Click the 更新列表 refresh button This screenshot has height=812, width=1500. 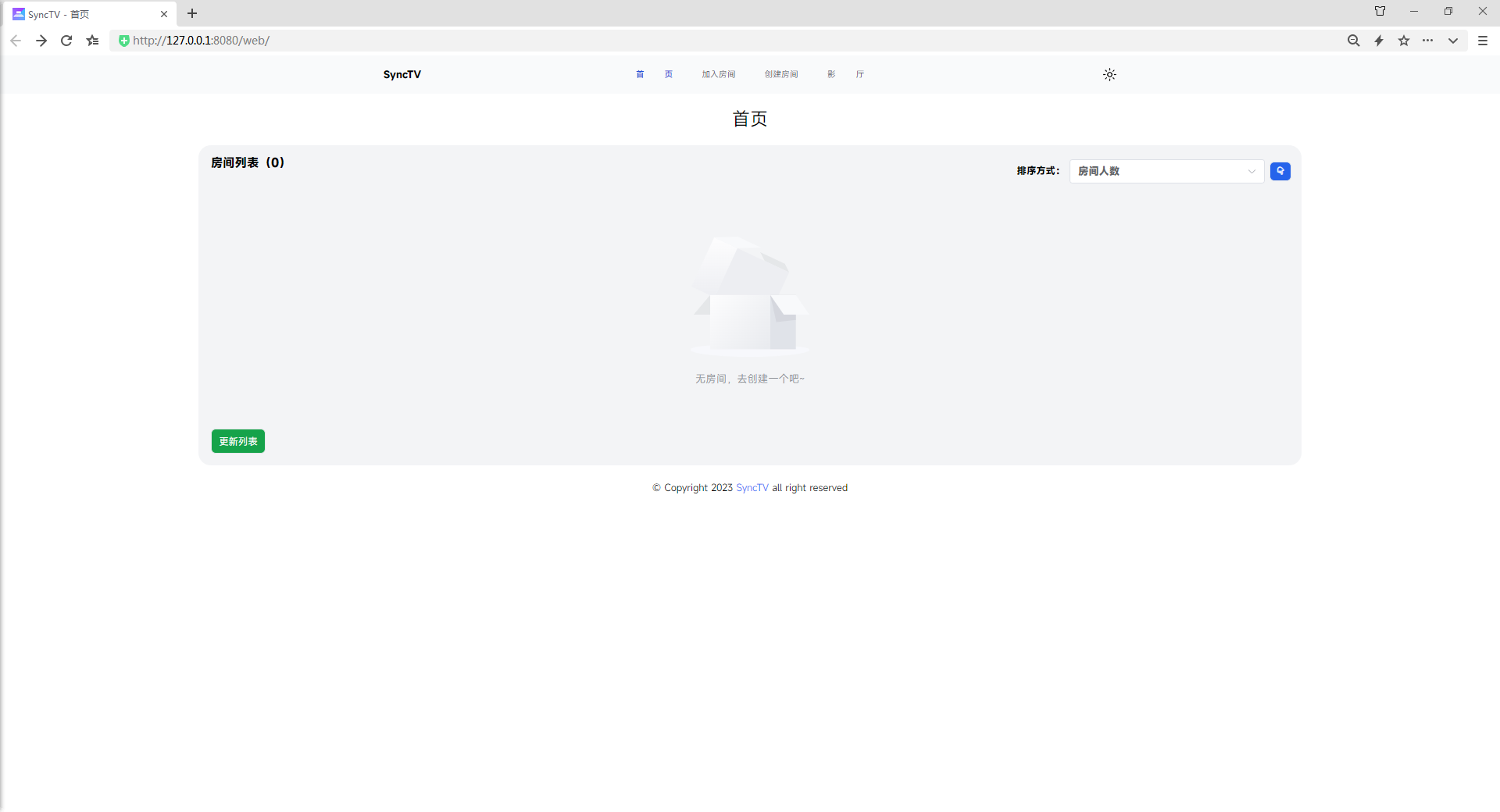coord(238,441)
